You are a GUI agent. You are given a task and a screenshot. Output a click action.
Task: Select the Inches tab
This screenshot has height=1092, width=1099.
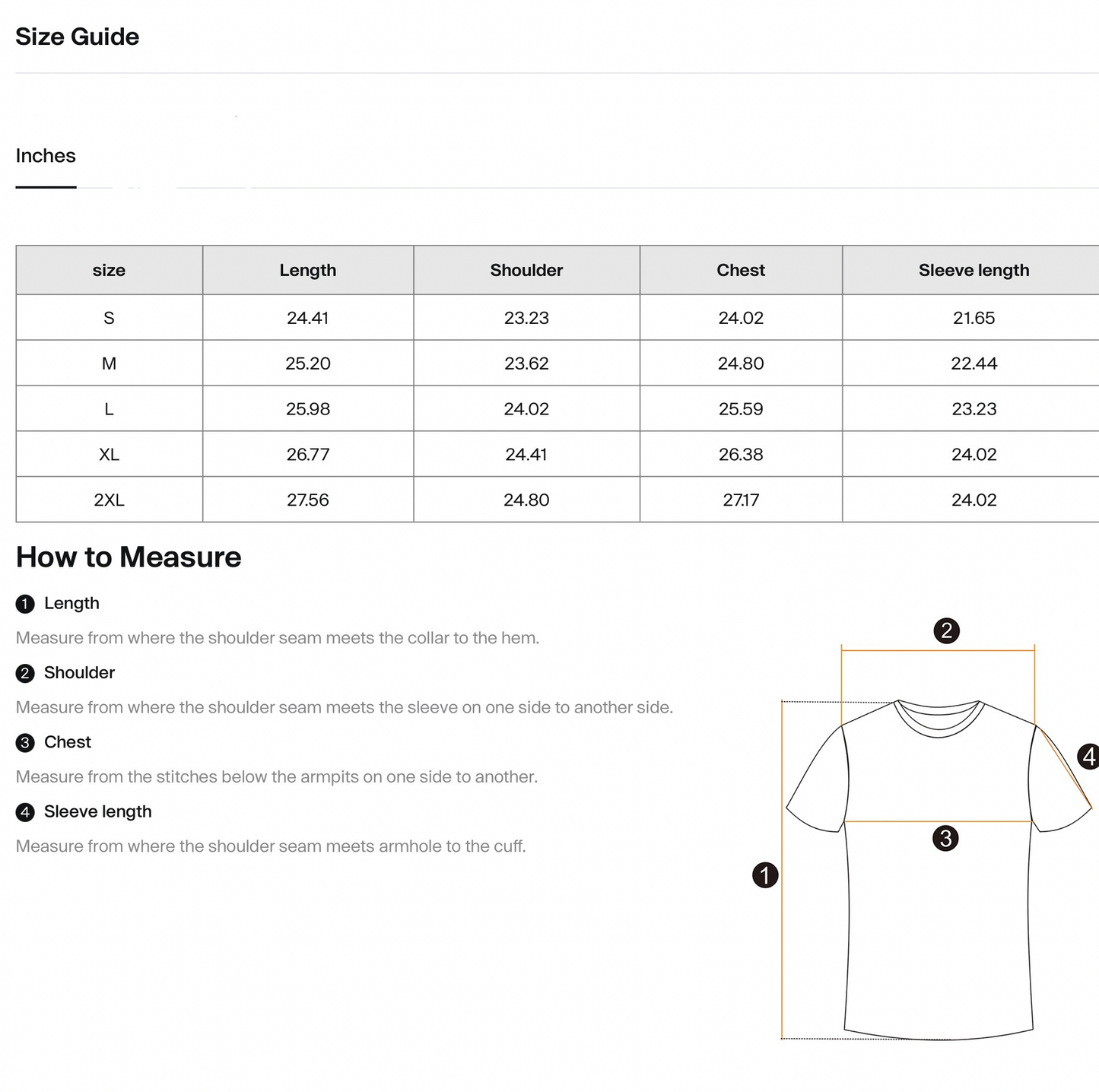[46, 156]
